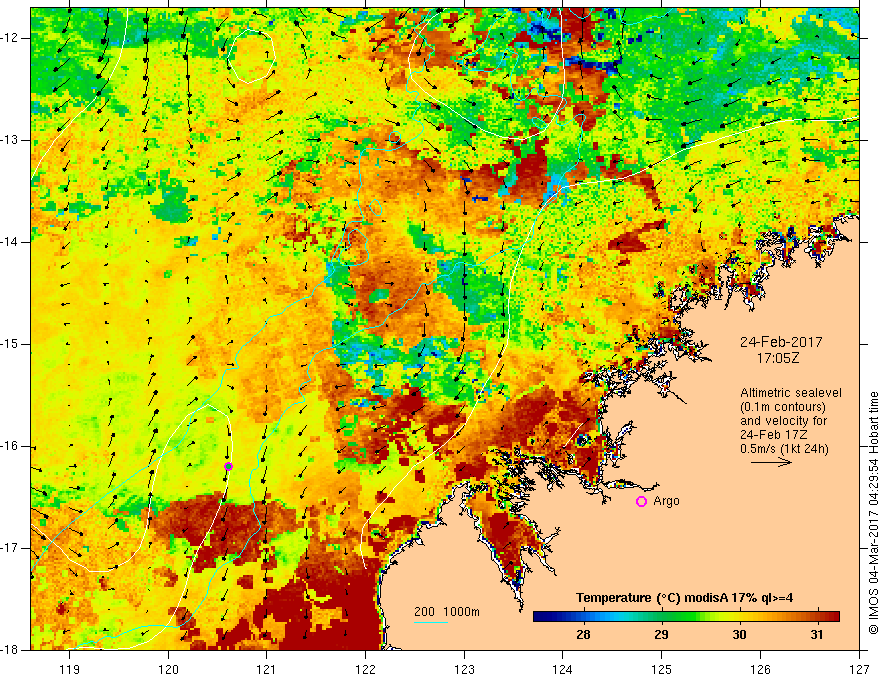Screen dimensions: 880x680
Task: Click the latitude label '-17'
Action: [x=11, y=548]
